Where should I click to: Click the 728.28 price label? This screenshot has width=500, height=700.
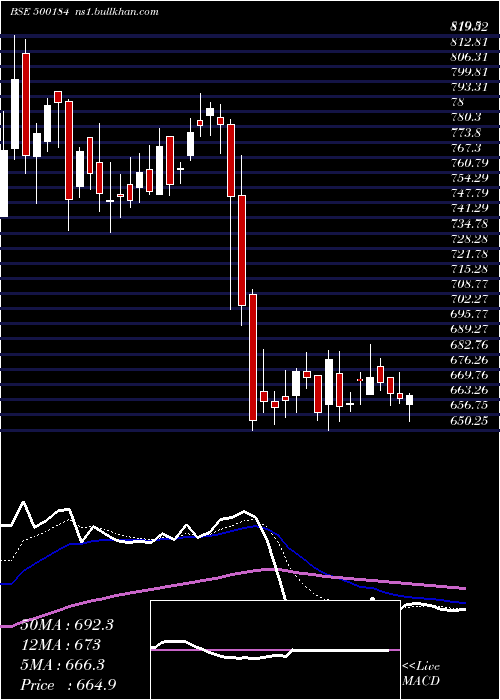pyautogui.click(x=470, y=239)
